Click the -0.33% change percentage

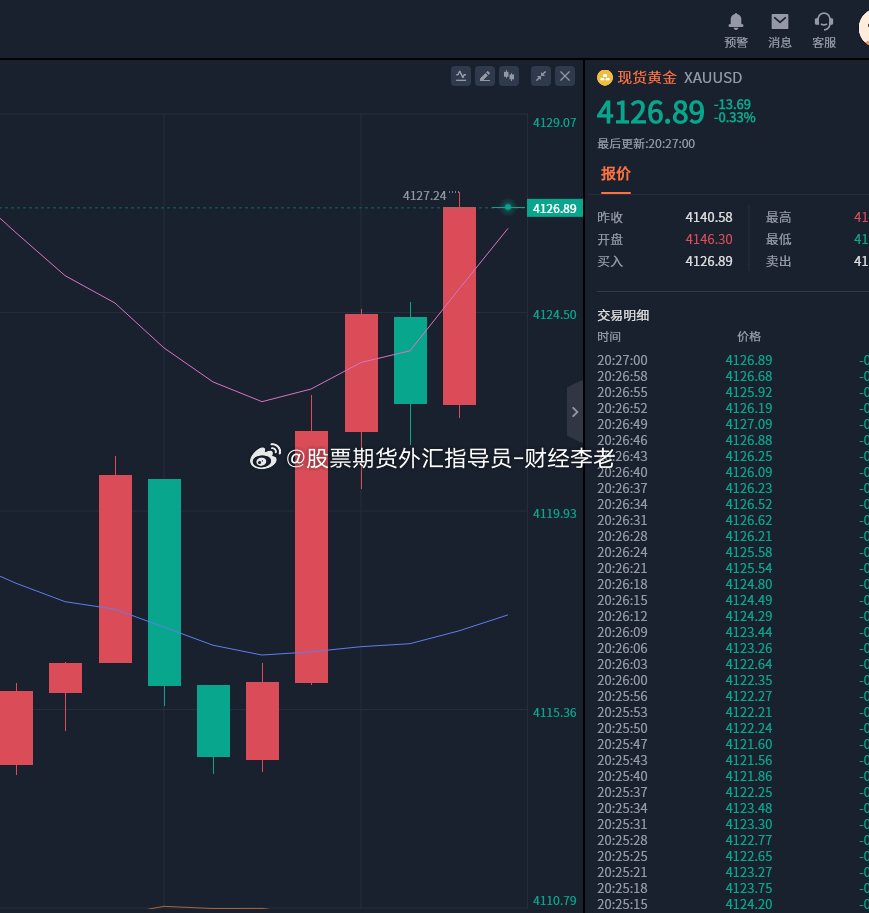pos(734,118)
